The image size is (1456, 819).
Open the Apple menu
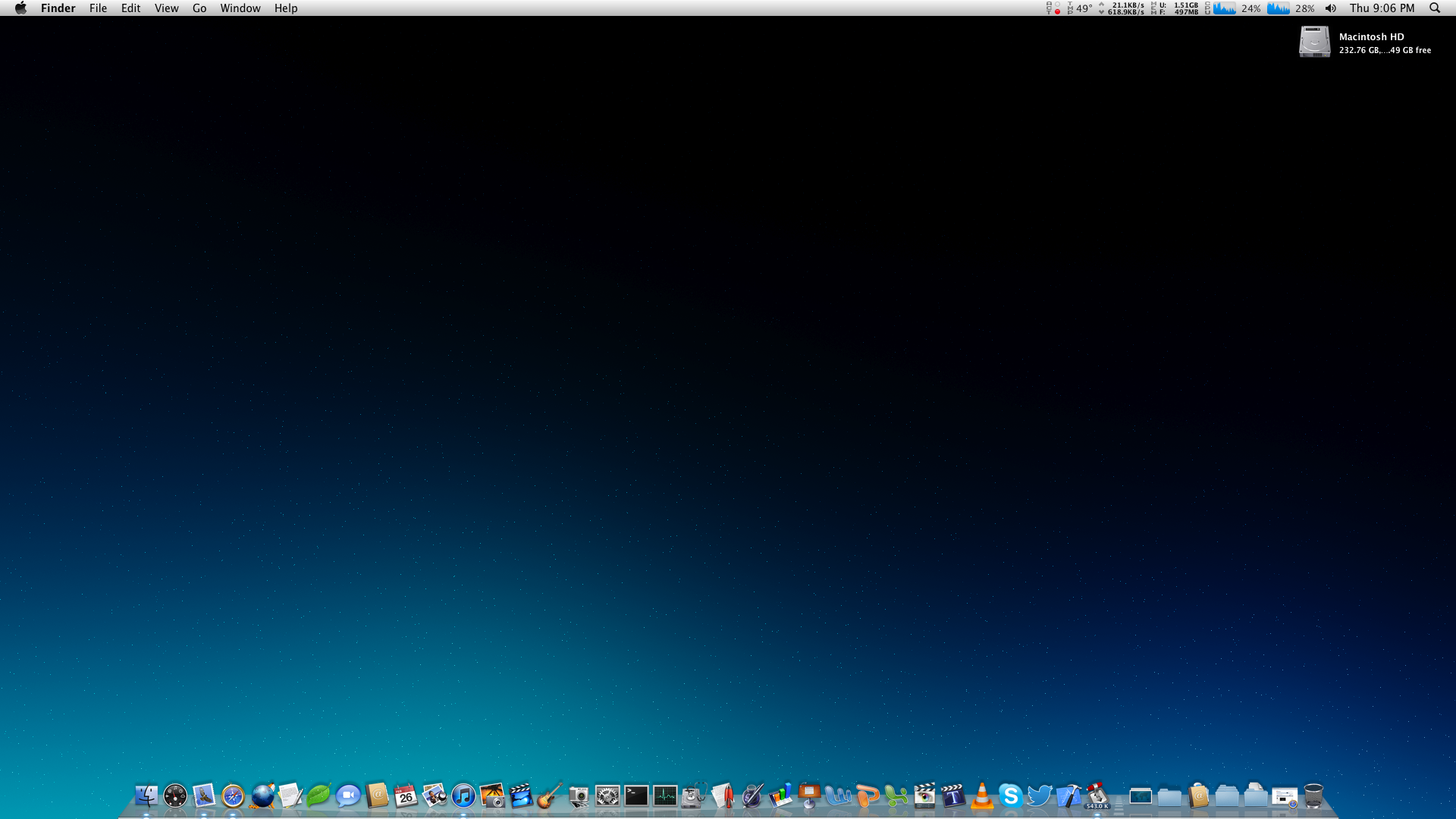click(20, 8)
